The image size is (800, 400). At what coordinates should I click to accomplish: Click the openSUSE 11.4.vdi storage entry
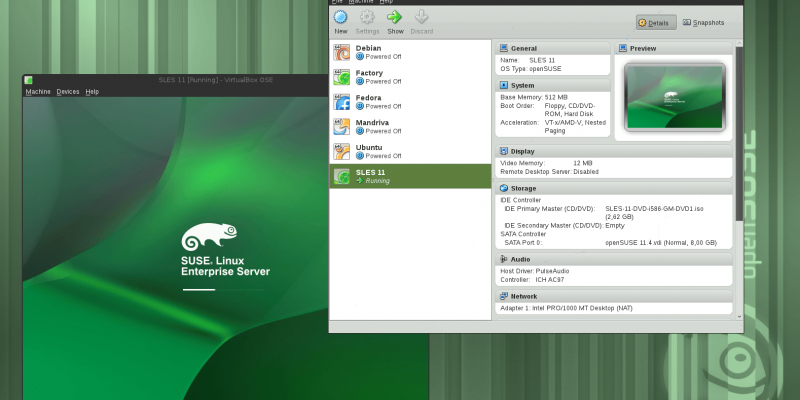tap(661, 243)
